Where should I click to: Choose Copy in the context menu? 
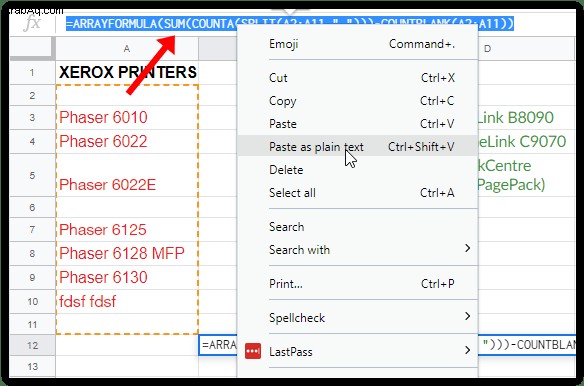coord(357,101)
